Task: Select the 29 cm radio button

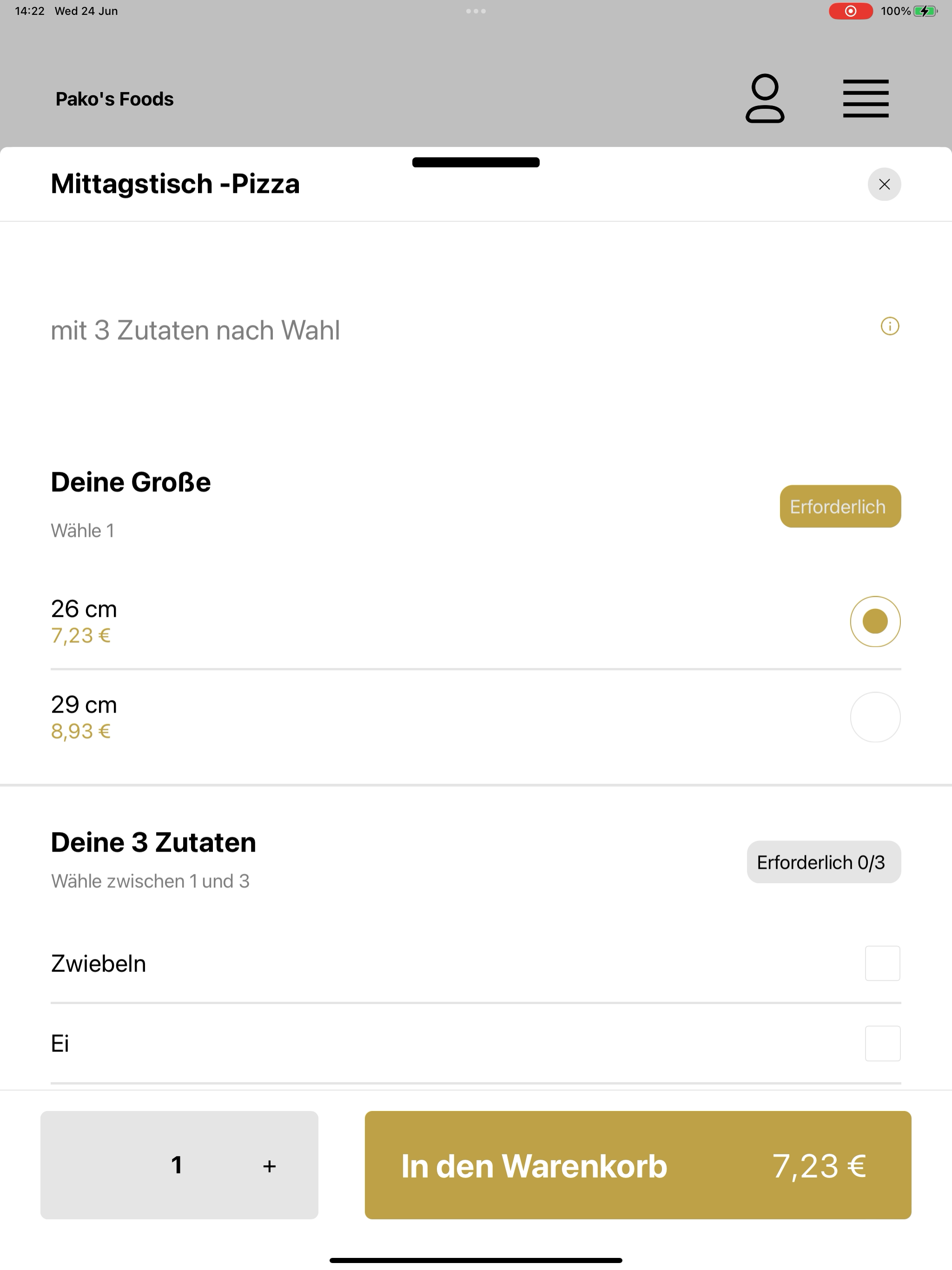Action: (x=875, y=717)
